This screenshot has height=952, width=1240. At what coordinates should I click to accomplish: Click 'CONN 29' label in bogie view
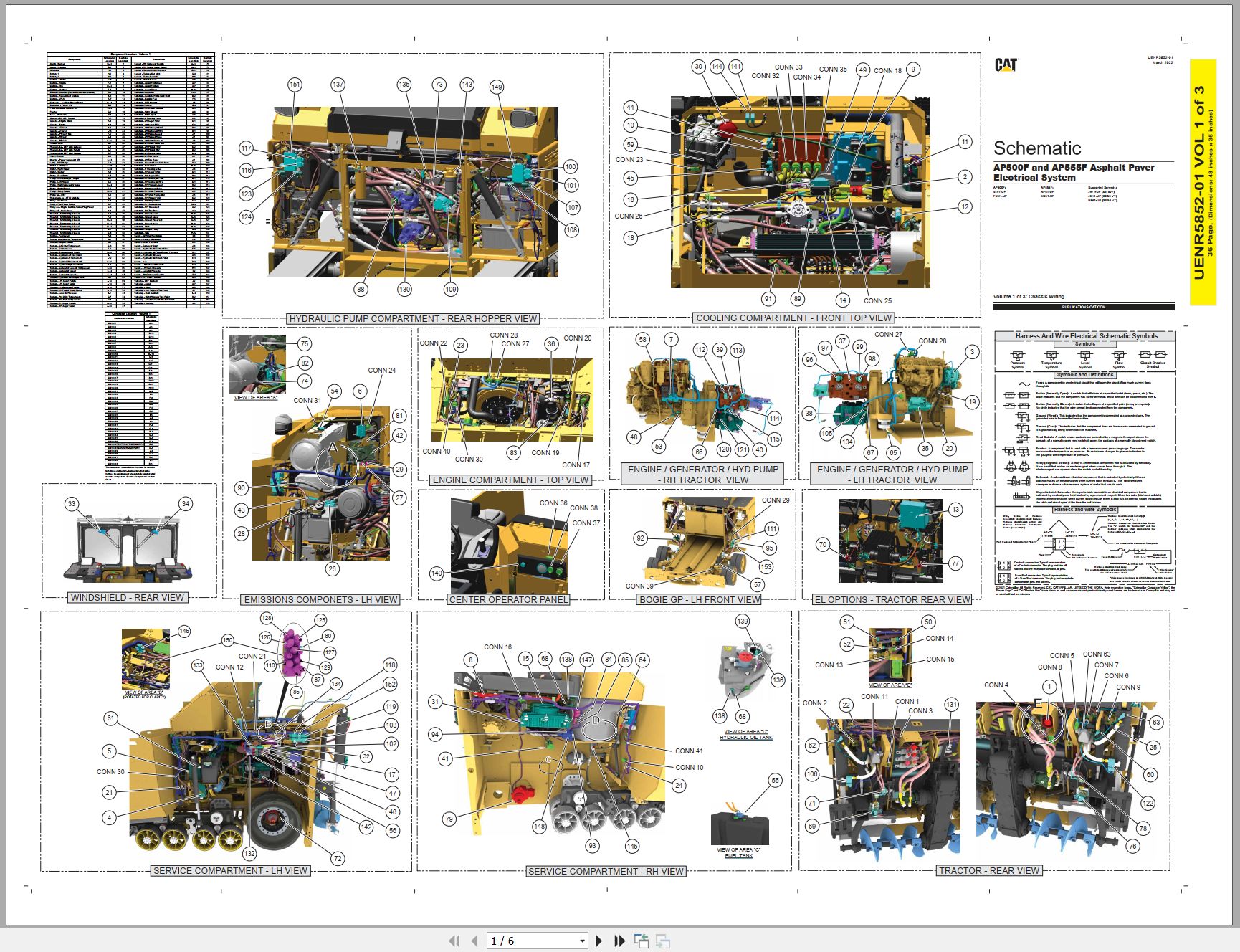776,500
